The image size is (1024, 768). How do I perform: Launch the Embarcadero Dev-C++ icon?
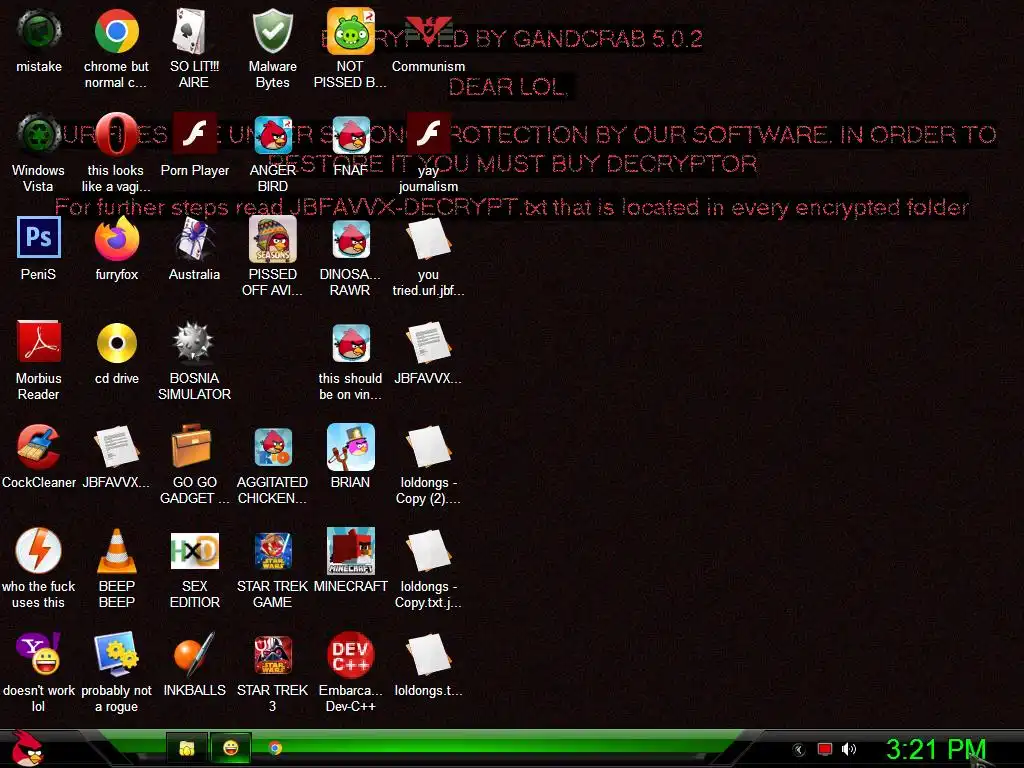(350, 655)
